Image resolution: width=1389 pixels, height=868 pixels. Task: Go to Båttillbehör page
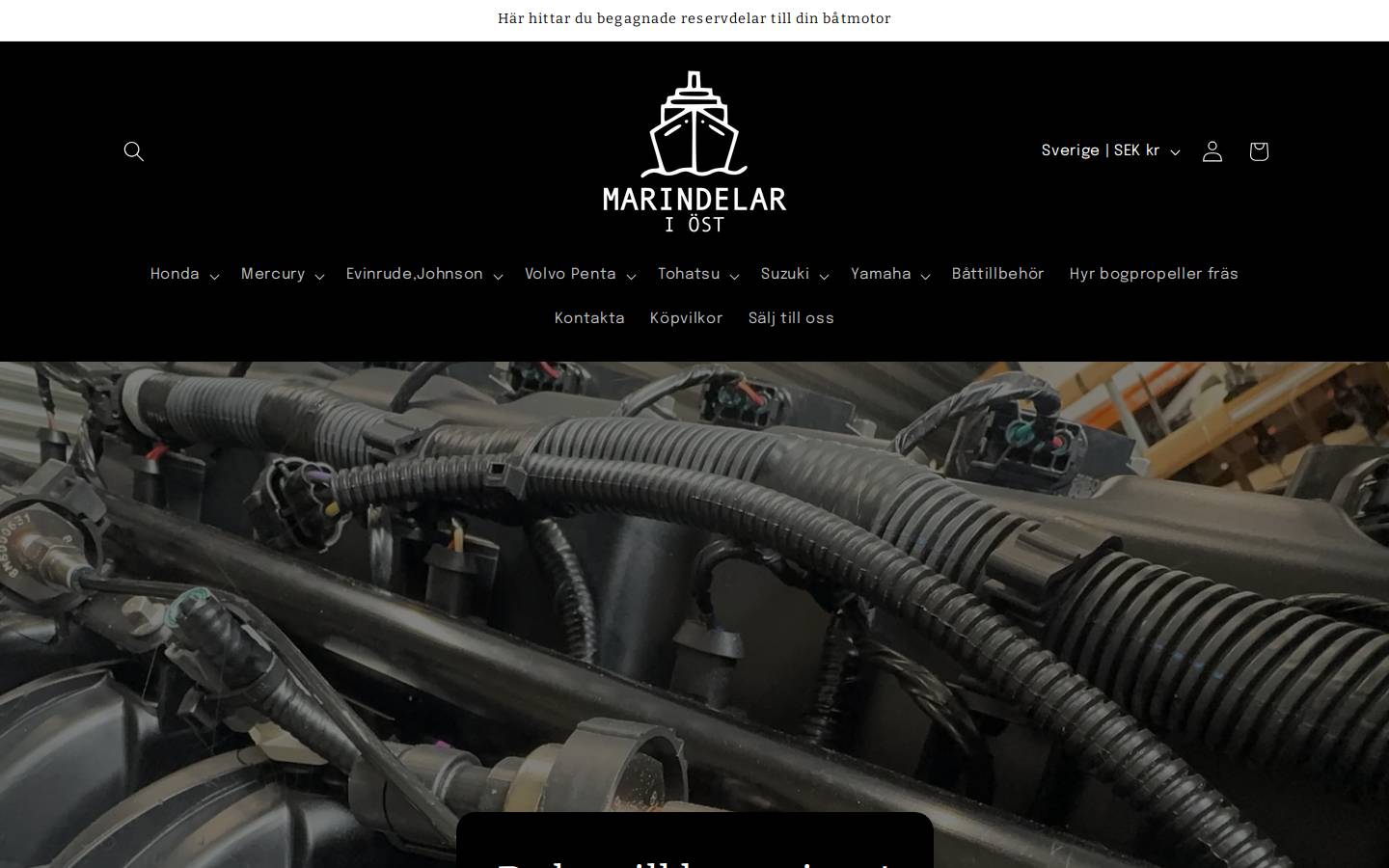coord(998,275)
